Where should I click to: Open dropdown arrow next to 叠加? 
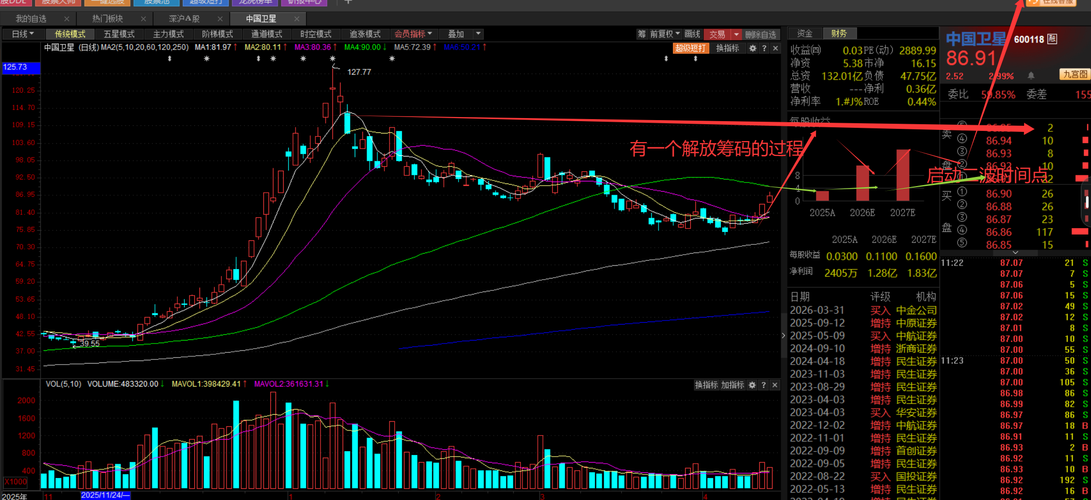(x=478, y=33)
